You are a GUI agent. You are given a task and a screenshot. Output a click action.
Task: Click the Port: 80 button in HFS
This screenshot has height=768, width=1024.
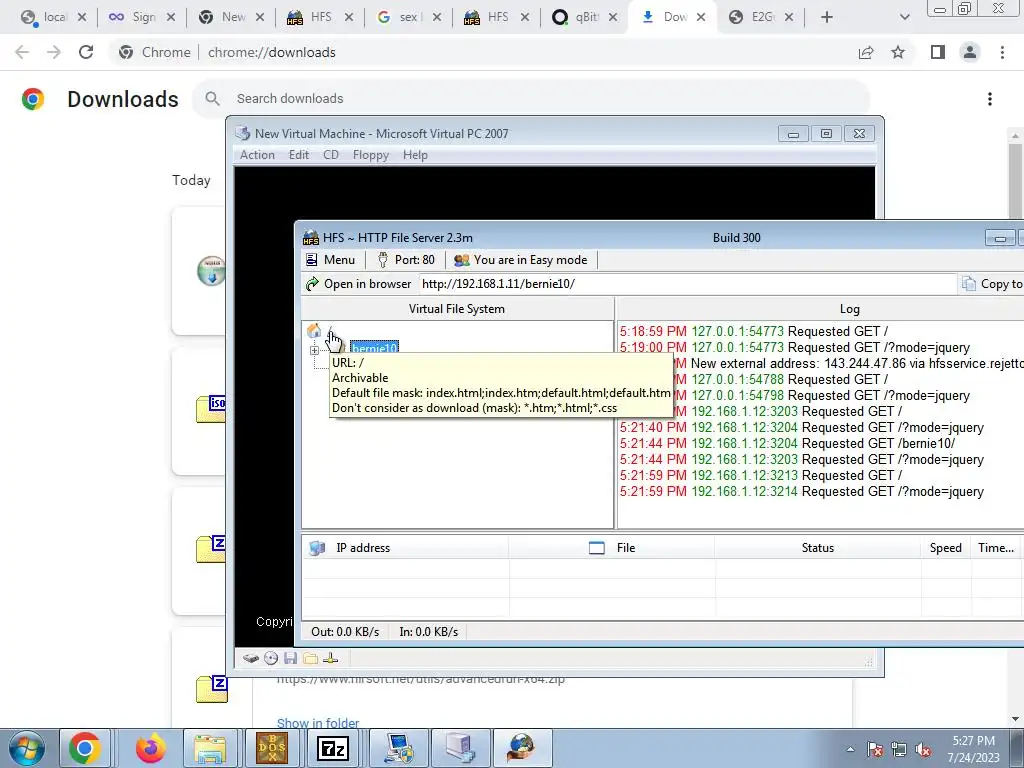[x=406, y=260]
